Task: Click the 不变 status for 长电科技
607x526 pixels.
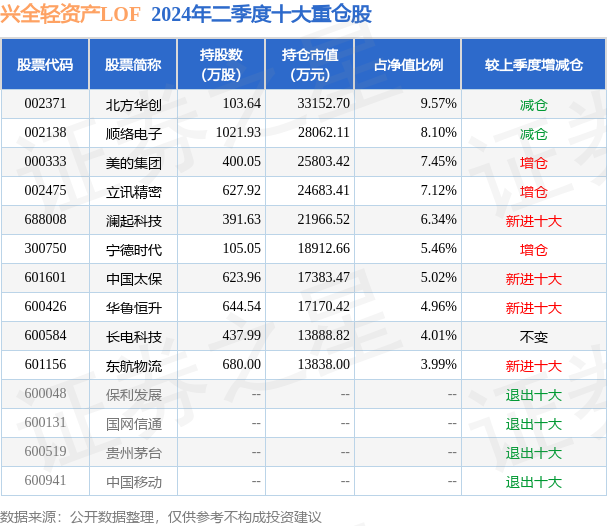Action: tap(533, 337)
